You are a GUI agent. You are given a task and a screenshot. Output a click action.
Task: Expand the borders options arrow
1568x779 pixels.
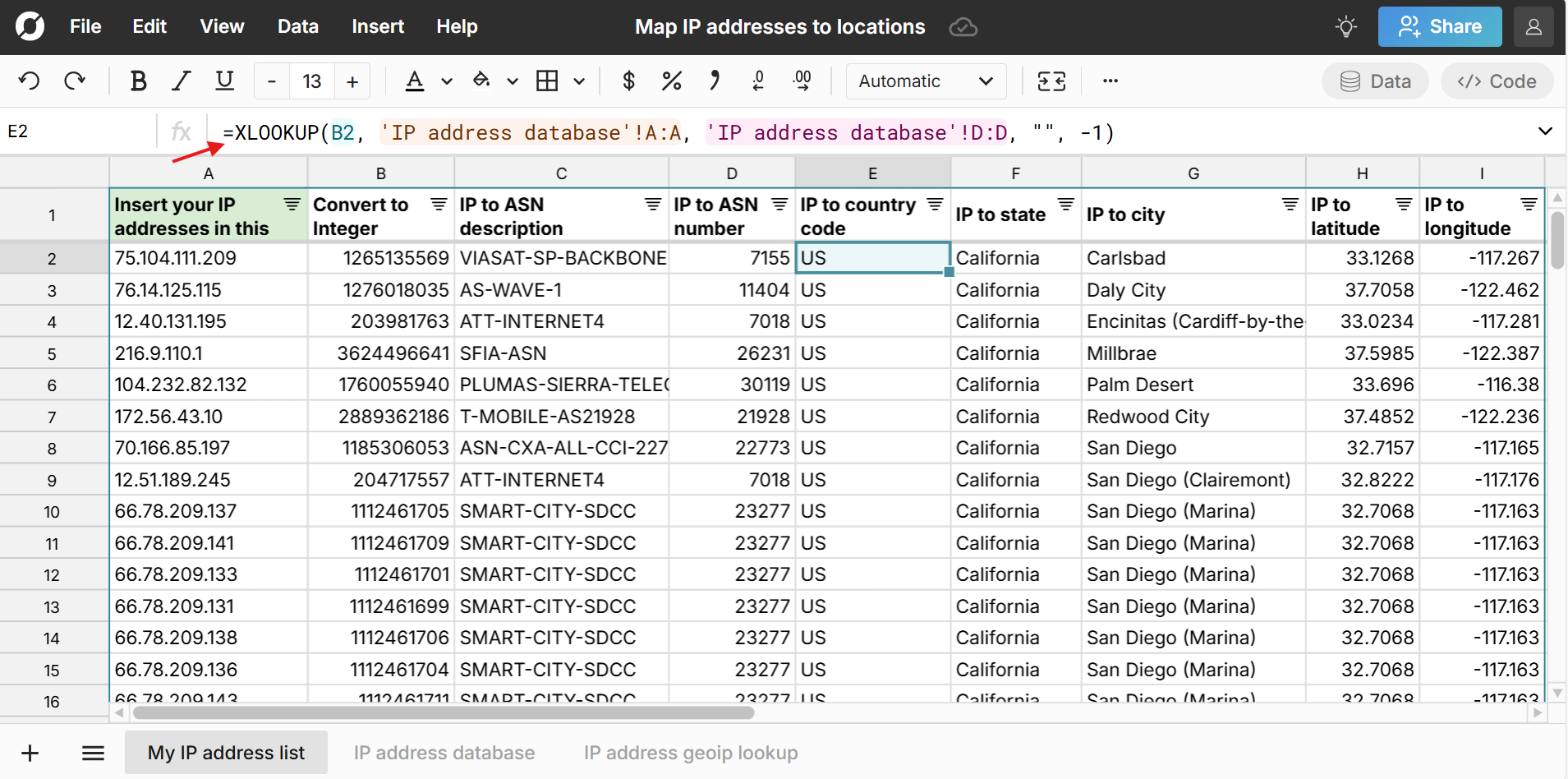pyautogui.click(x=579, y=81)
